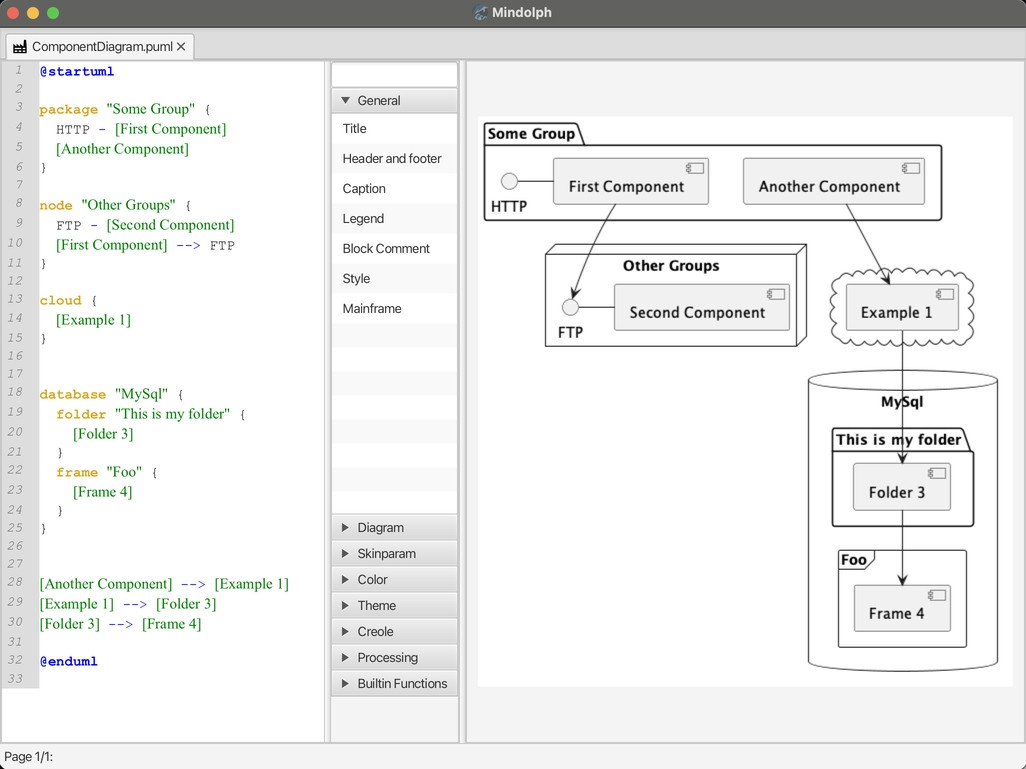This screenshot has height=769, width=1026.
Task: Click the HTTP interface circle
Action: tap(509, 181)
